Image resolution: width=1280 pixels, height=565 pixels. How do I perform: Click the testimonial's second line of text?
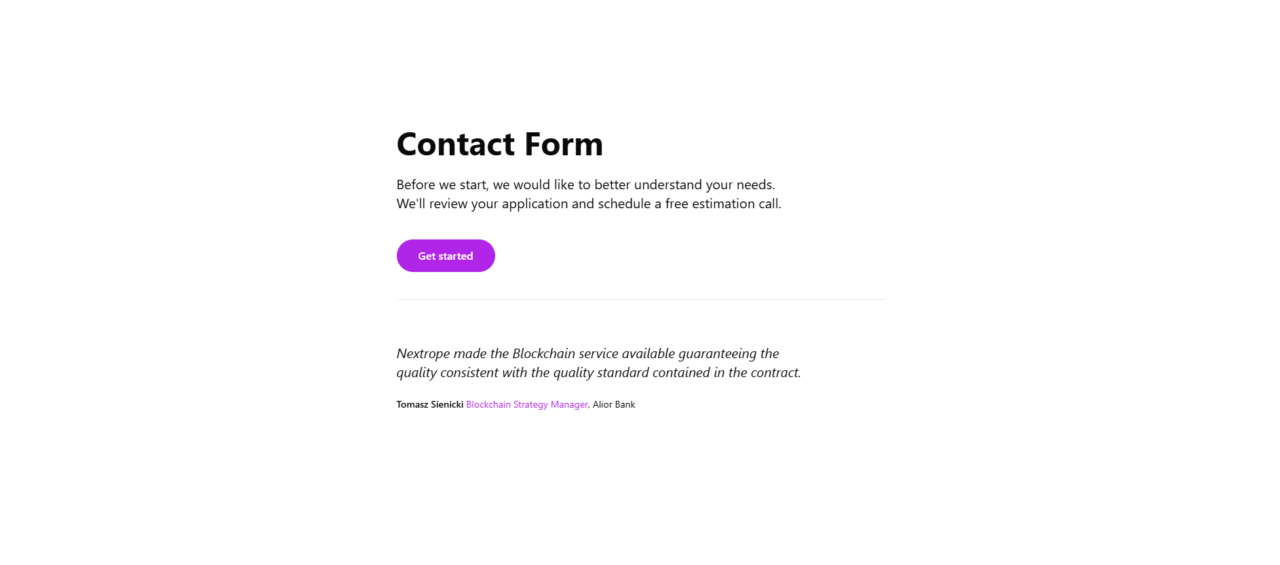tap(598, 373)
